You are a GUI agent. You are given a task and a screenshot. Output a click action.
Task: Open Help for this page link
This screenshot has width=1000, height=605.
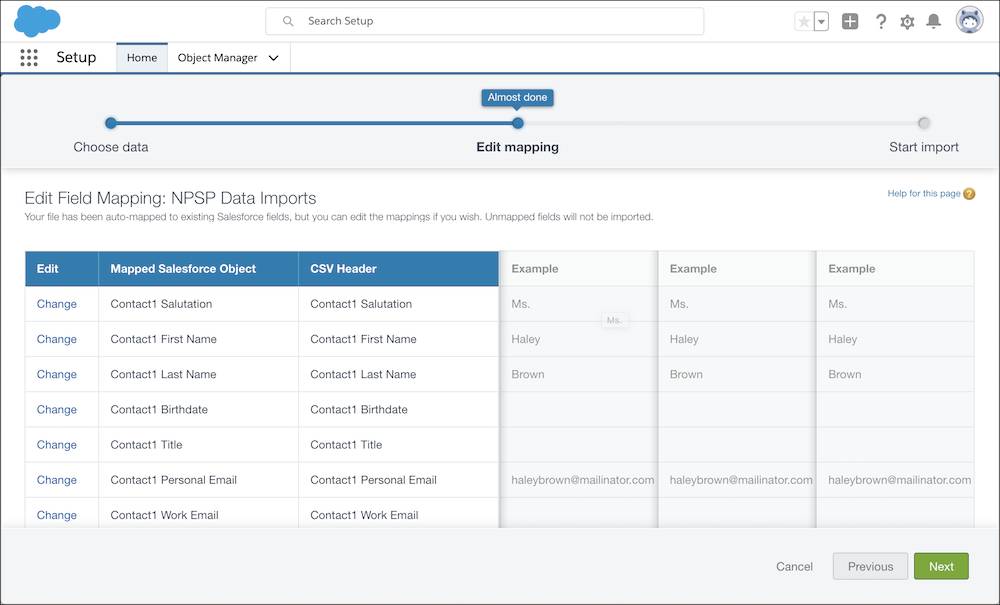click(x=923, y=193)
